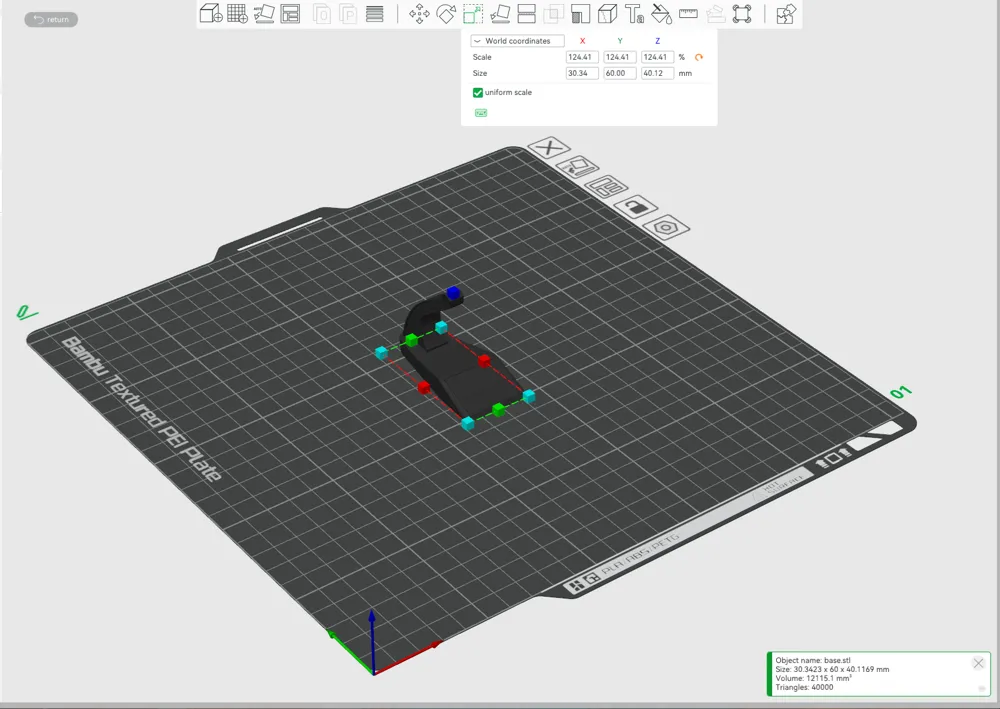Open the Seam painting tool
The width and height of the screenshot is (1000, 709).
click(x=607, y=13)
